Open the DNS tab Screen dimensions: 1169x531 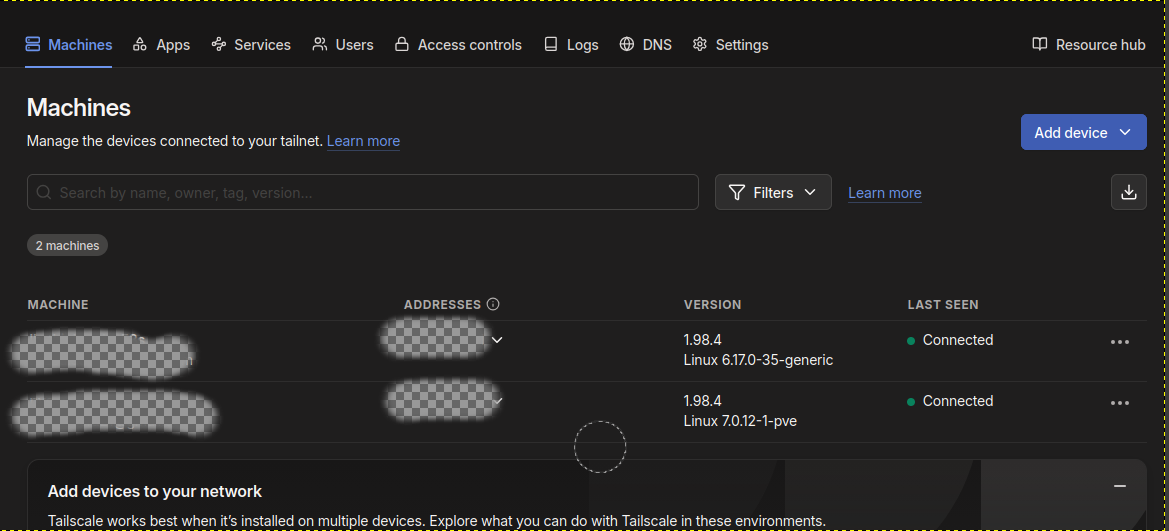[646, 45]
